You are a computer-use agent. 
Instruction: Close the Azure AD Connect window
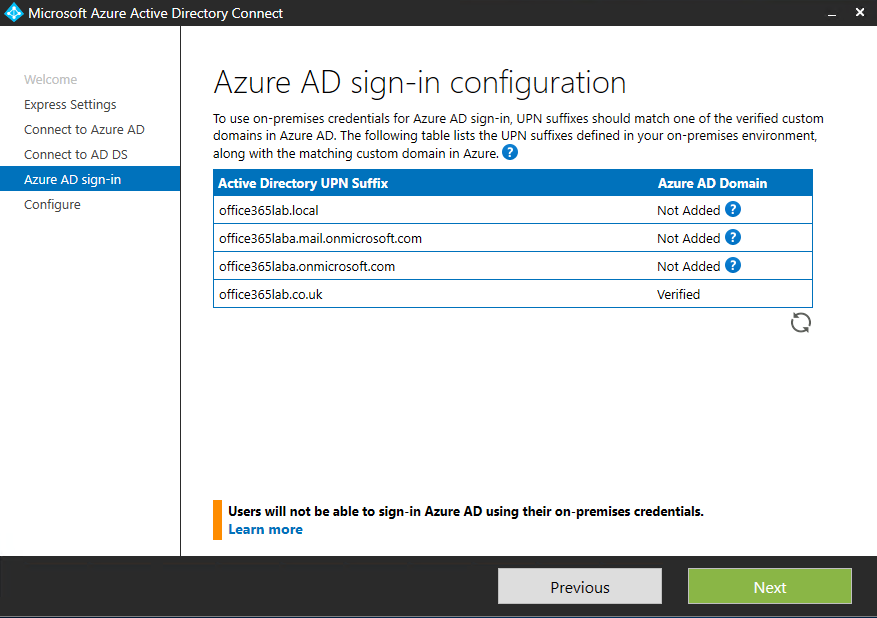(860, 12)
